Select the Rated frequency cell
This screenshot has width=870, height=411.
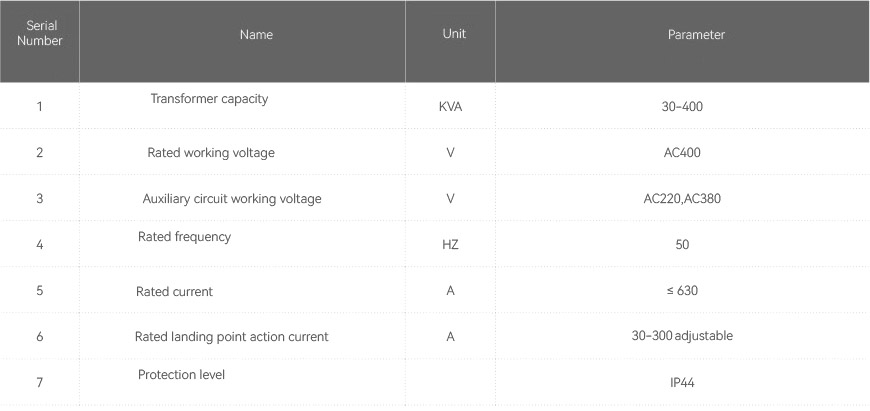(184, 237)
